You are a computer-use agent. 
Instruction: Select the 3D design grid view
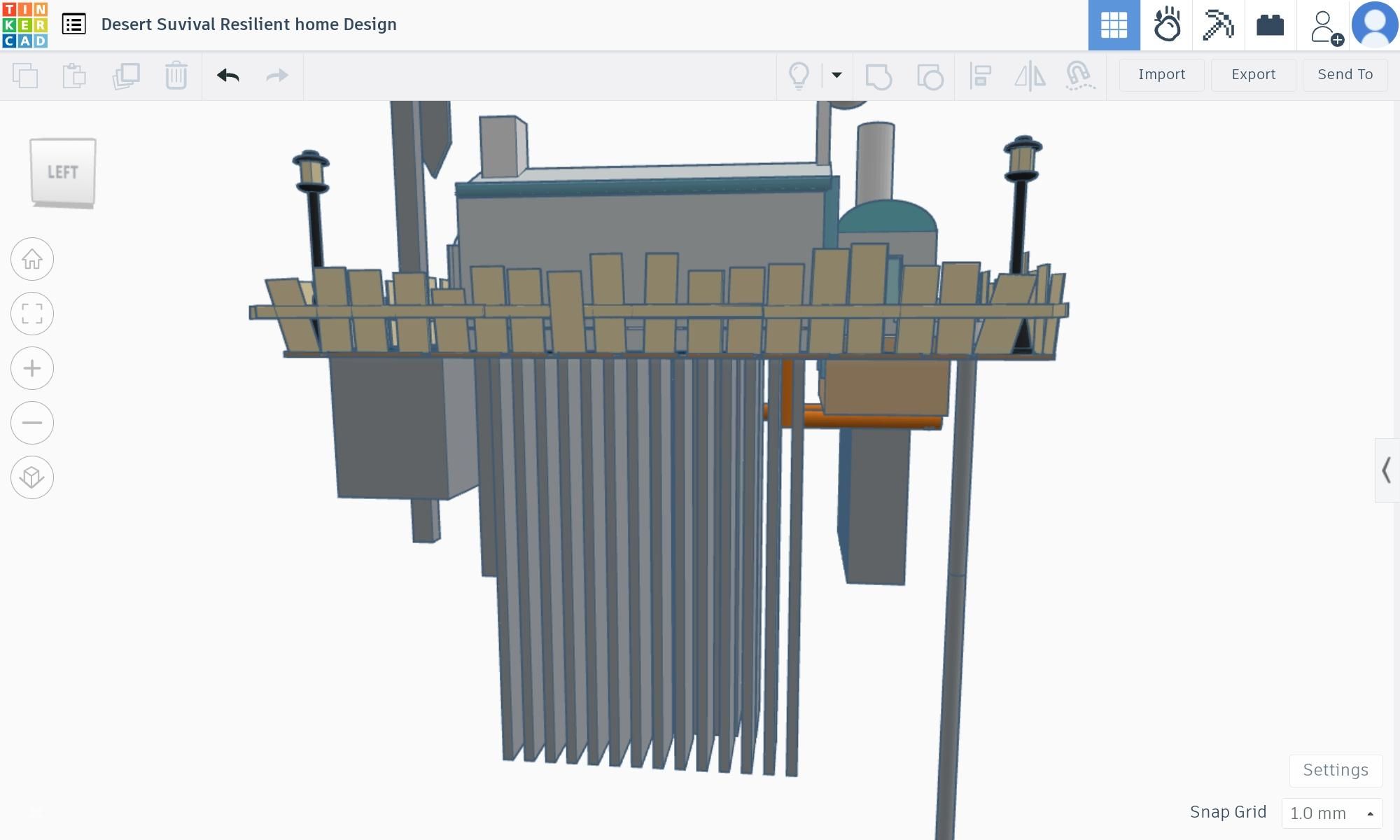point(1114,25)
